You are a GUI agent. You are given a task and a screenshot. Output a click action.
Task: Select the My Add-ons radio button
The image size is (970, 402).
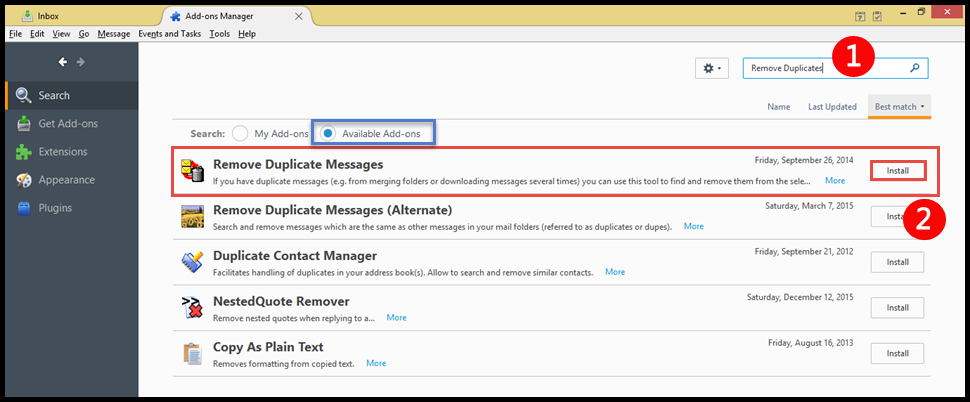(240, 134)
